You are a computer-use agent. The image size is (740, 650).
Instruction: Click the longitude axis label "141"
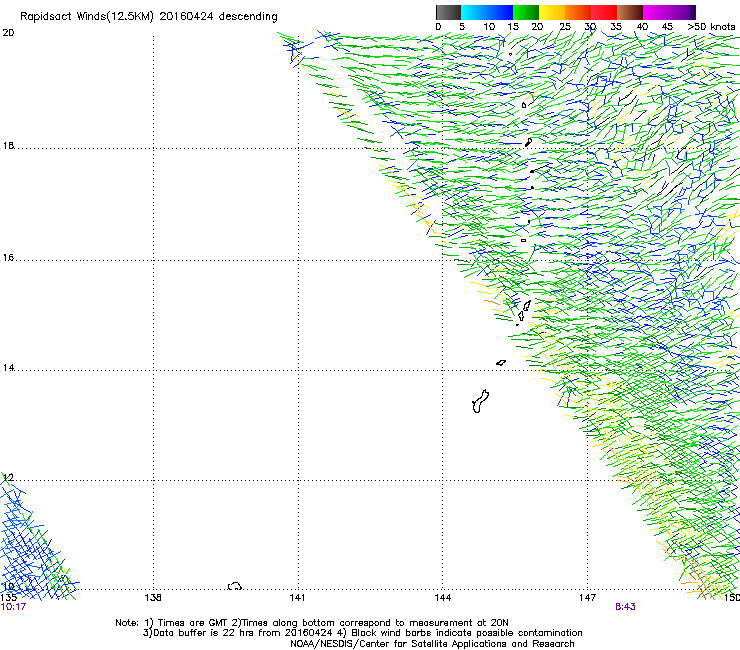pyautogui.click(x=297, y=598)
